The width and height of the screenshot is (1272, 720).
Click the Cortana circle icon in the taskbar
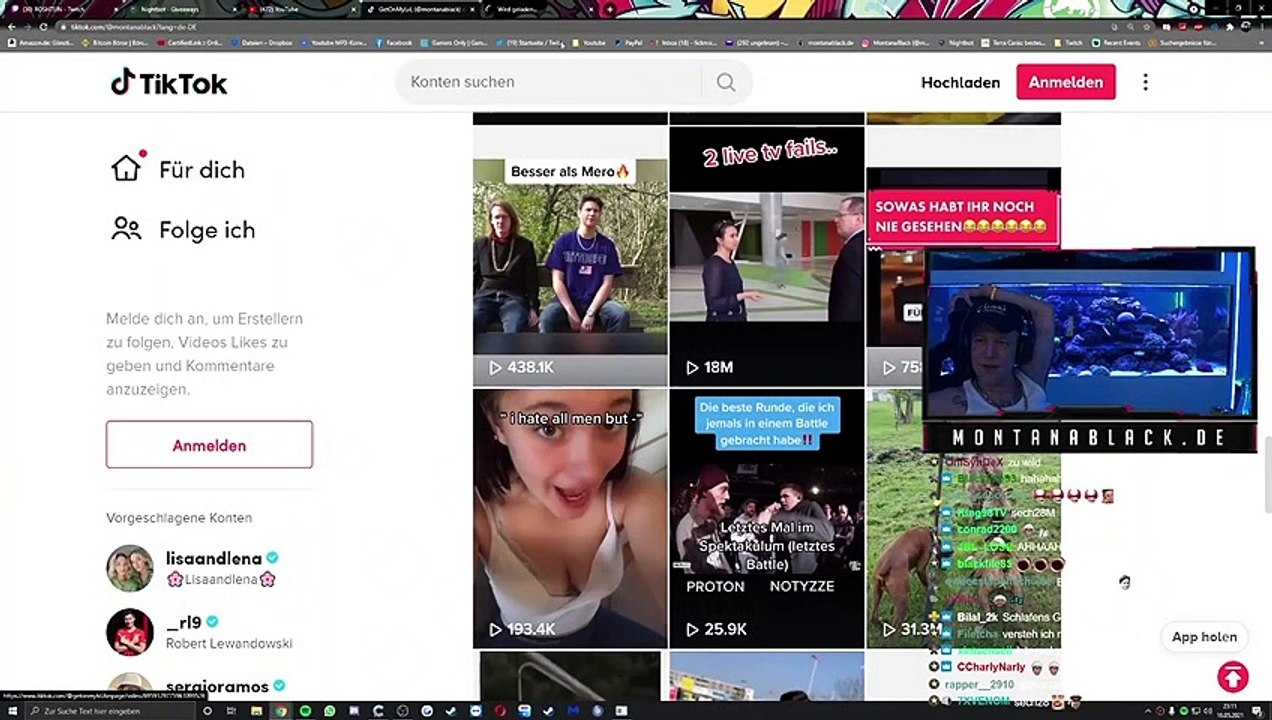click(x=208, y=711)
